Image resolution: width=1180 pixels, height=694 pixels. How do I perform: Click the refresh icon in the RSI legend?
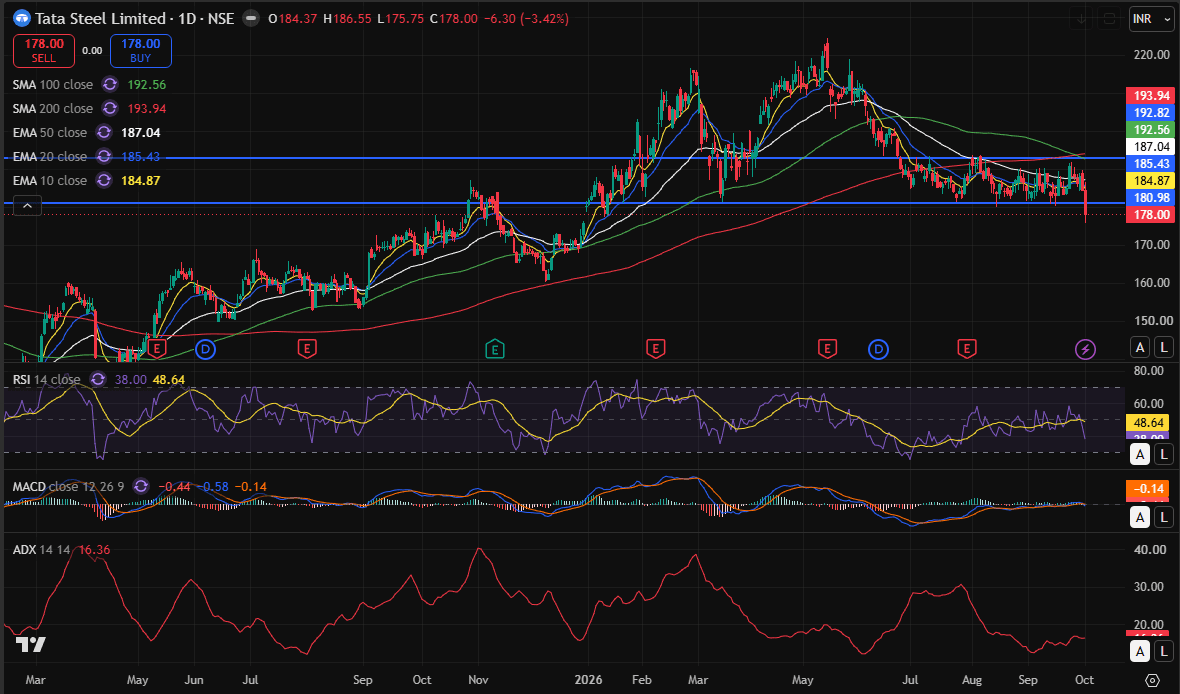point(98,379)
